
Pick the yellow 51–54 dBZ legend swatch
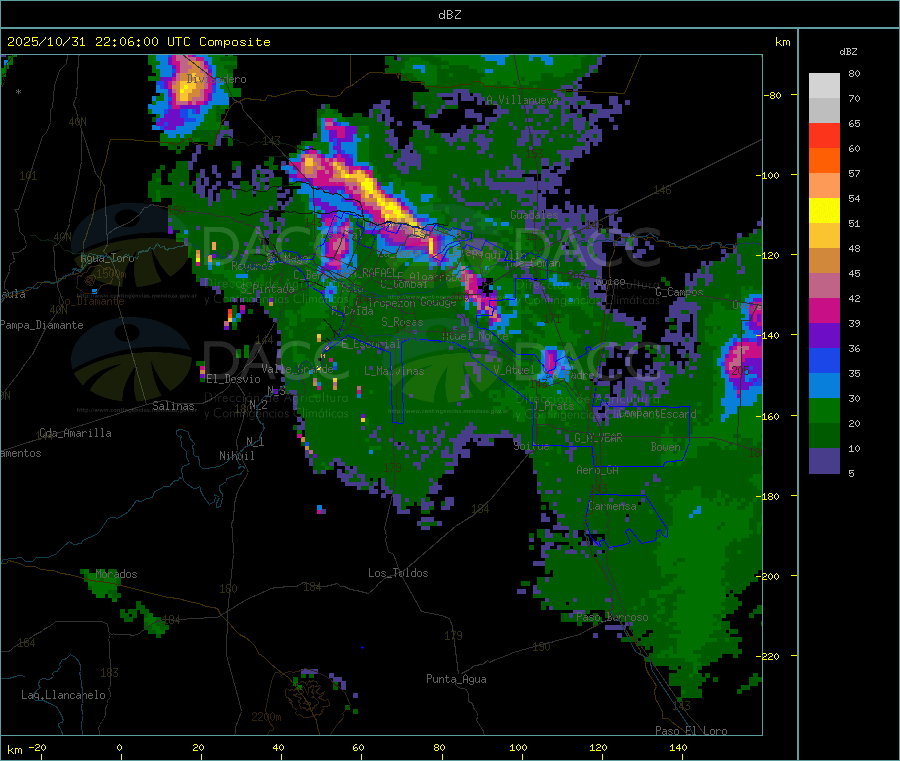point(824,211)
